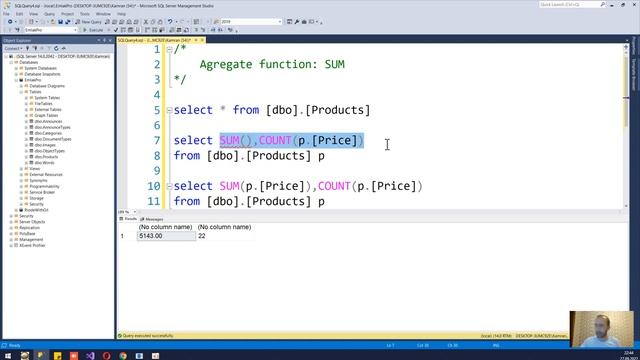Open the Windows Start menu
Viewport: 640px width, 360px height.
pyautogui.click(x=8, y=356)
